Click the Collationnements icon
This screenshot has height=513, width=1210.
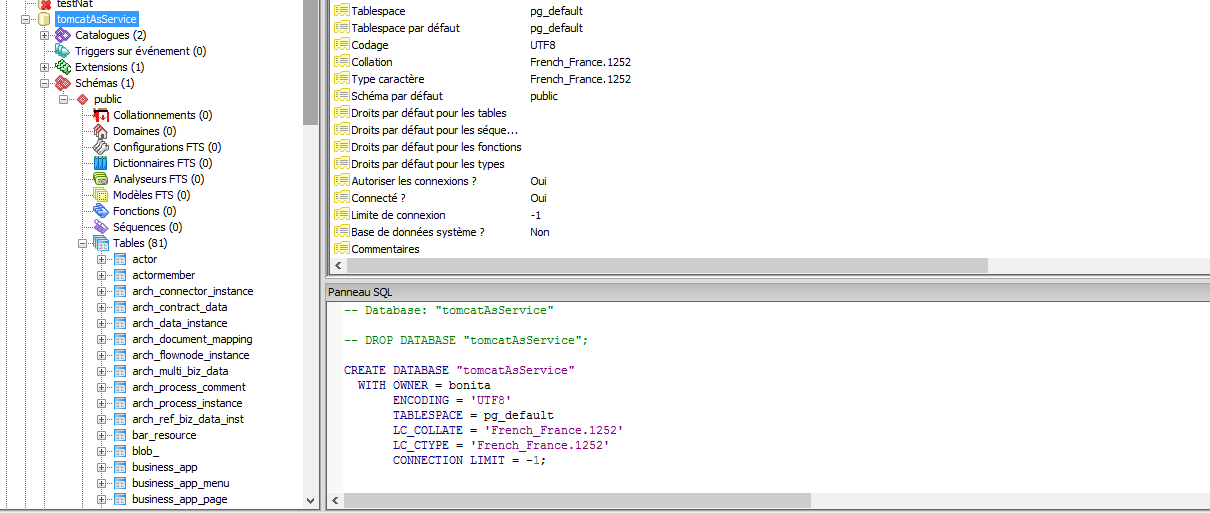[x=100, y=115]
